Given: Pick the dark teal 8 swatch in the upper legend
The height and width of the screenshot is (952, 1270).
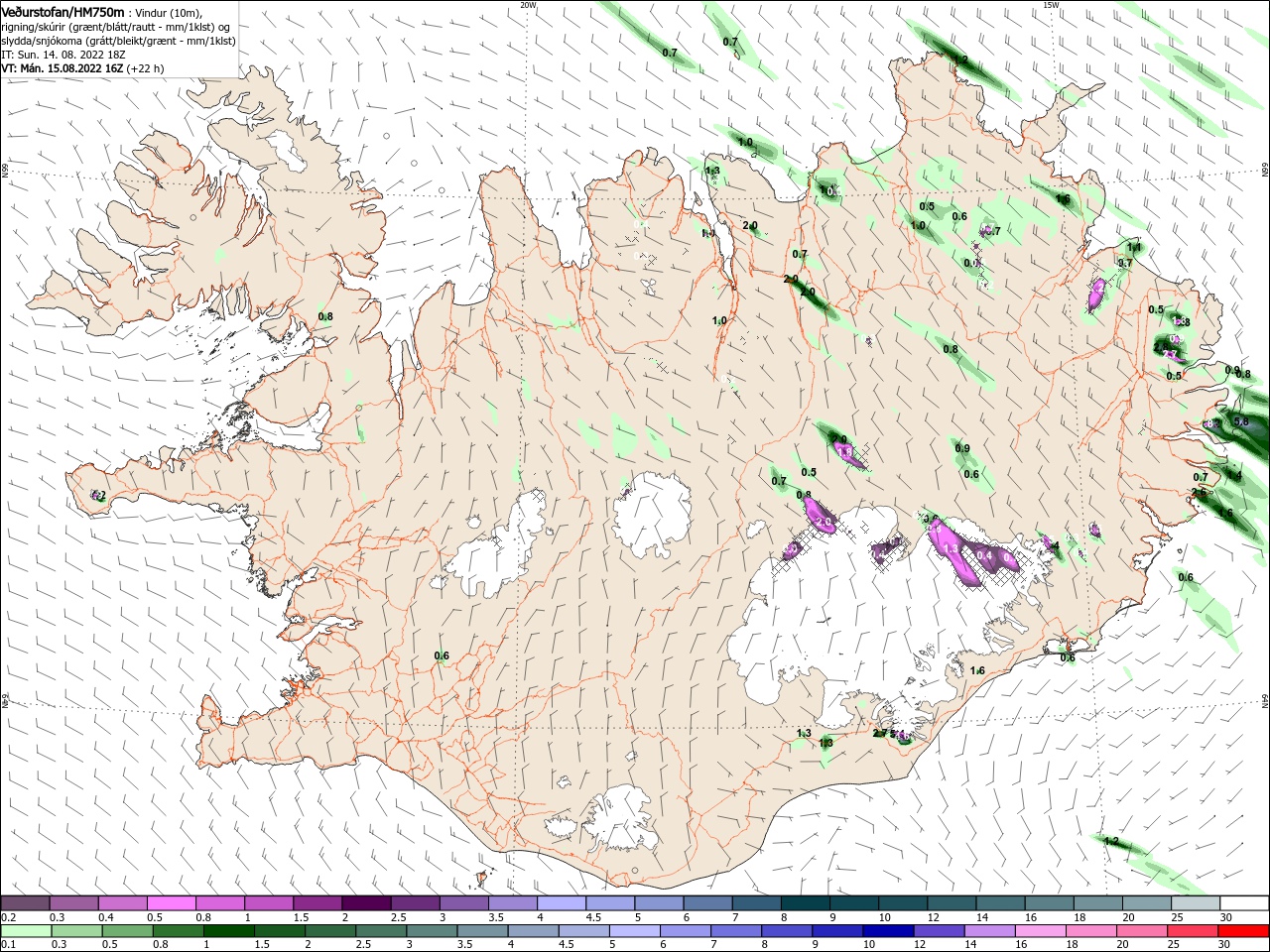Looking at the screenshot, I should (x=804, y=903).
